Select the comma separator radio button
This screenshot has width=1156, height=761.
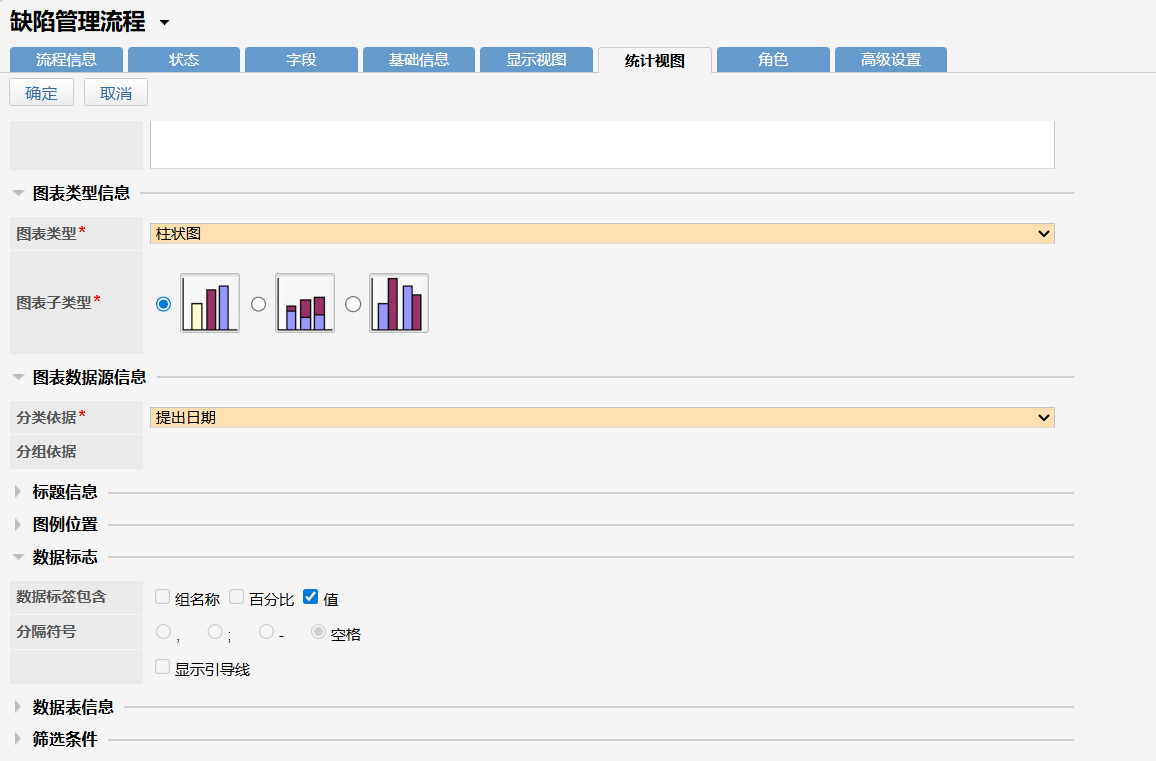[x=164, y=632]
